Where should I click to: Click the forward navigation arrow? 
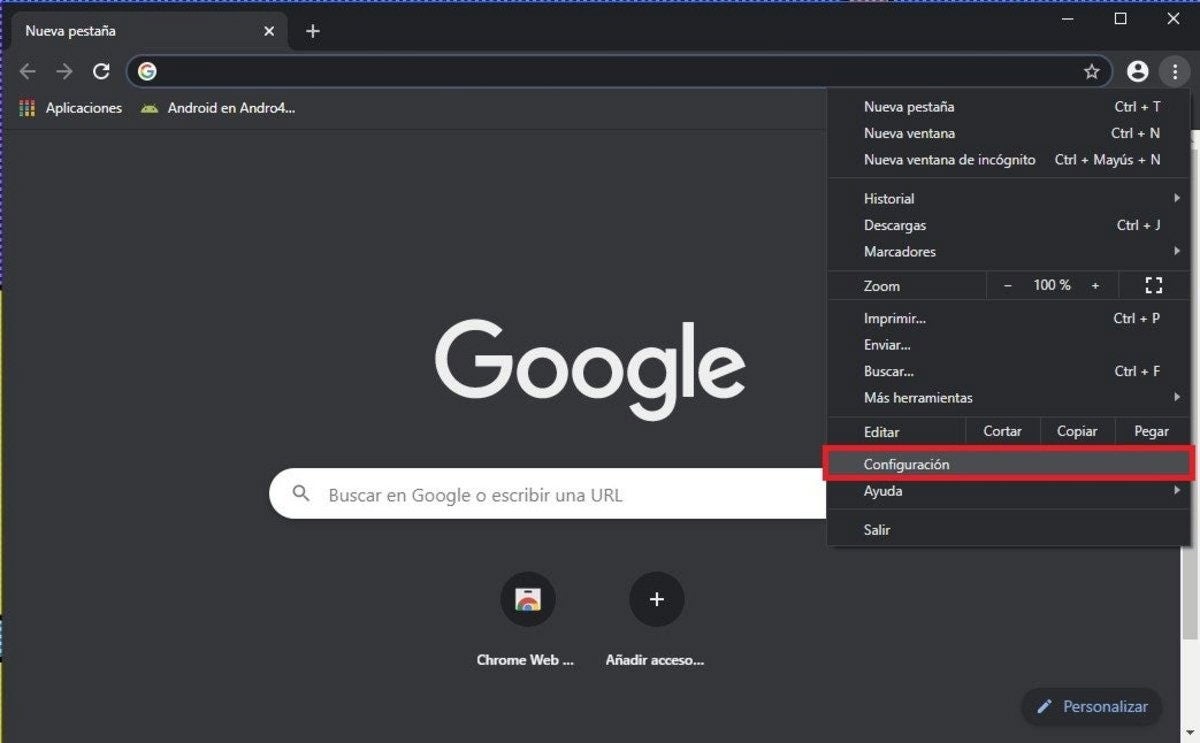pyautogui.click(x=64, y=71)
